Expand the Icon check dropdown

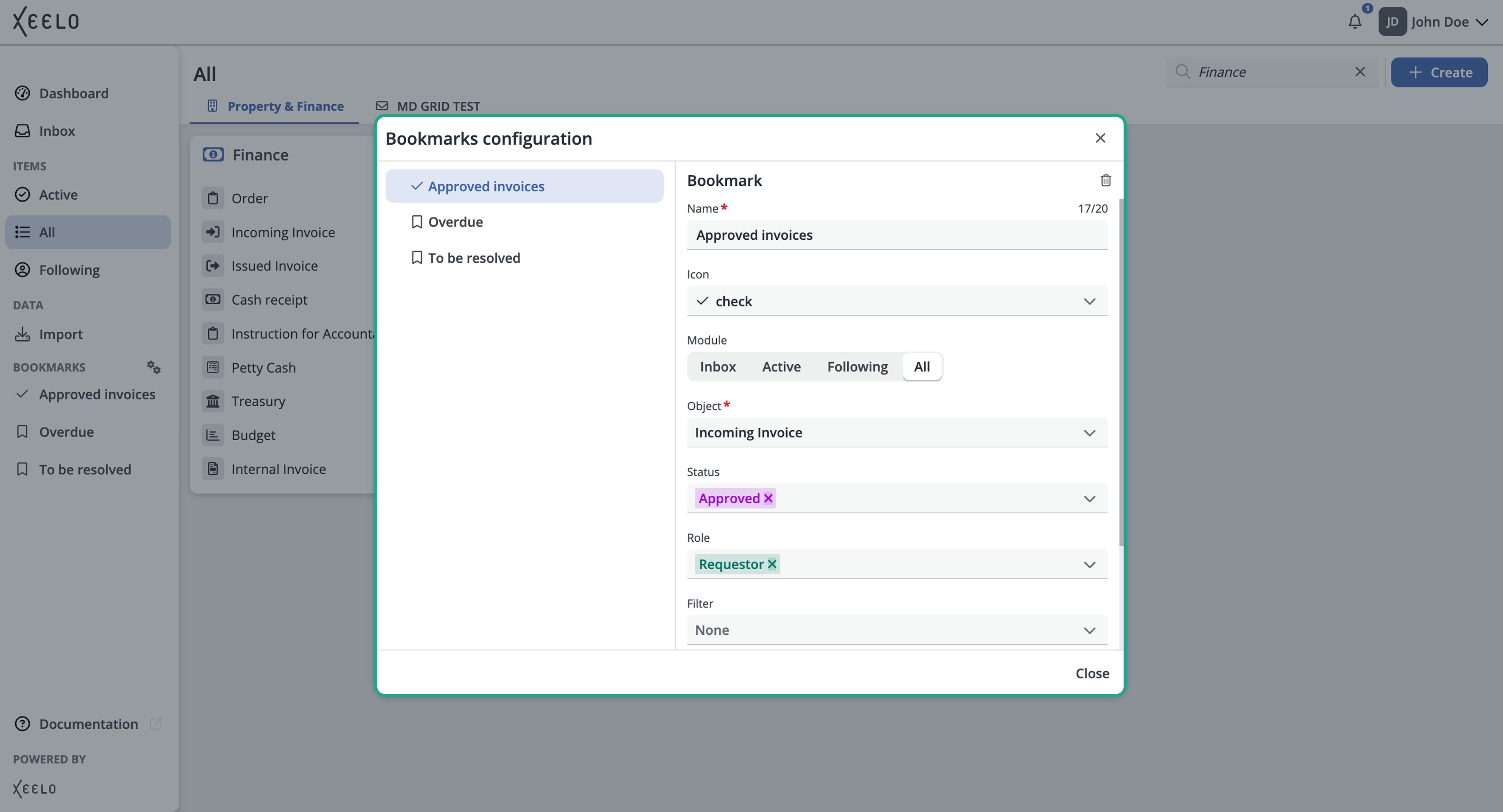point(897,301)
